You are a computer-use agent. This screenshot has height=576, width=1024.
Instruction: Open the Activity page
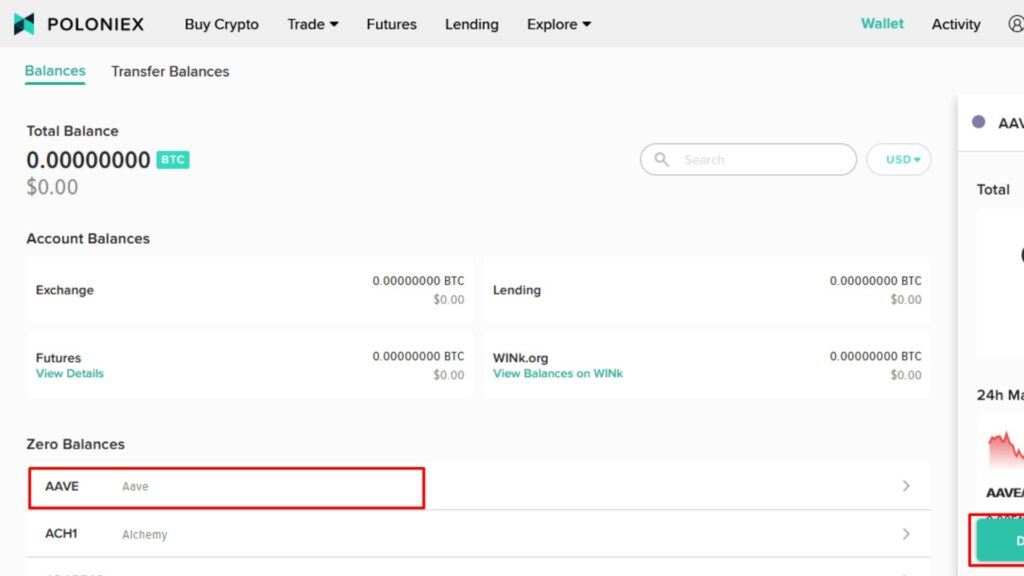point(956,24)
